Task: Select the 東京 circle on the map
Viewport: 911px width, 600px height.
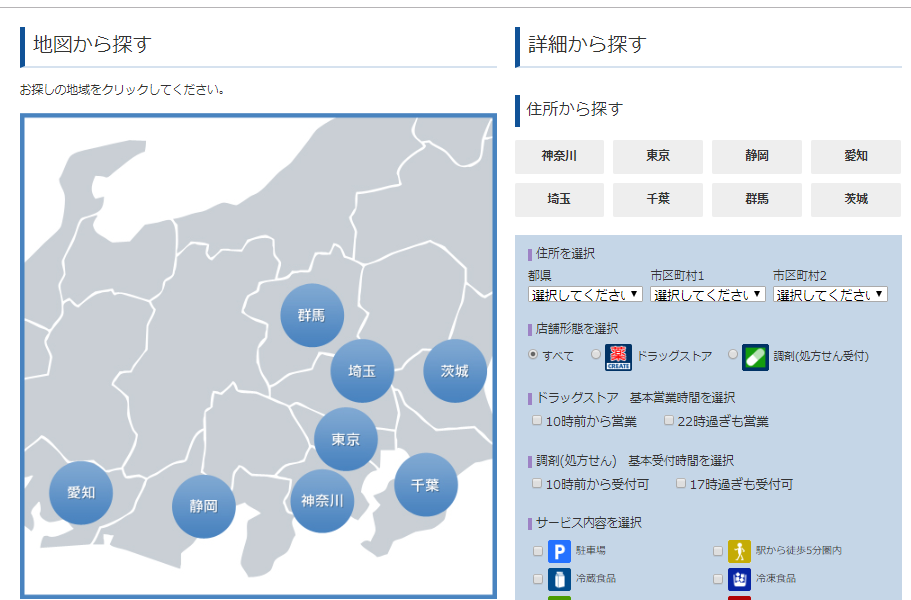Action: (x=346, y=439)
